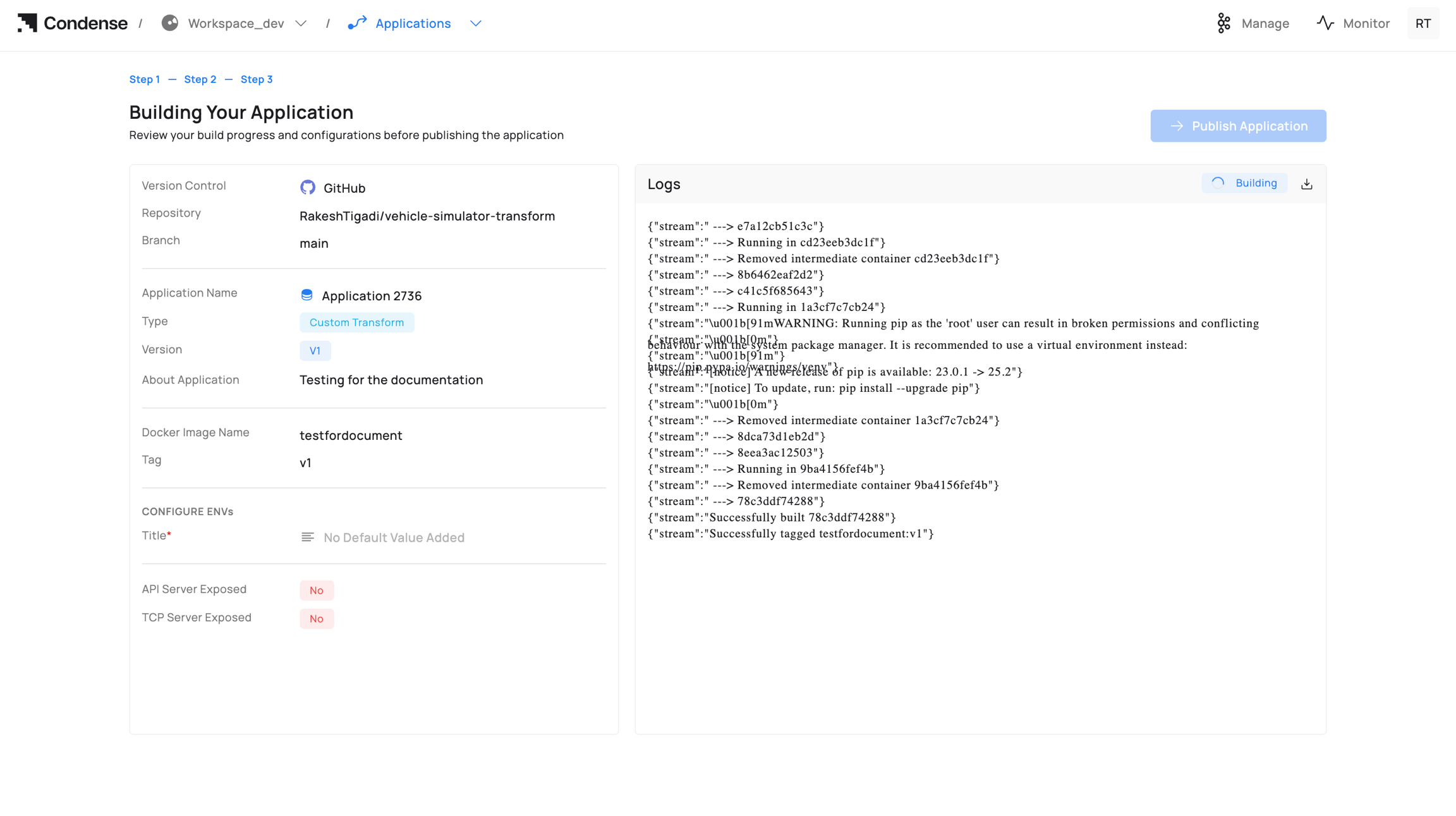Expand the Workspace_dev dropdown chevron
Screen dimensions: 1456x816
301,23
